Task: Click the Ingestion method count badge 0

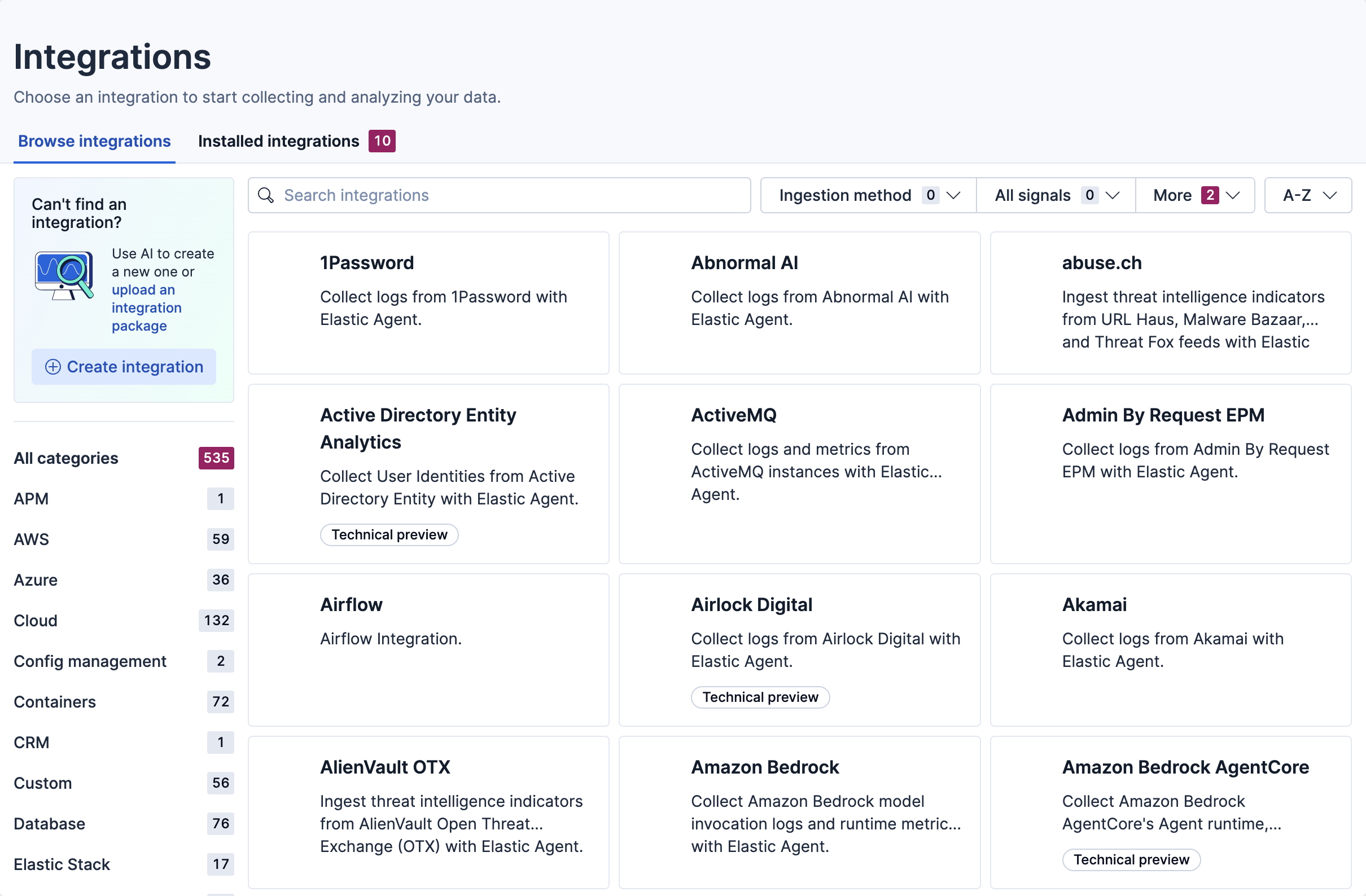Action: coord(930,195)
